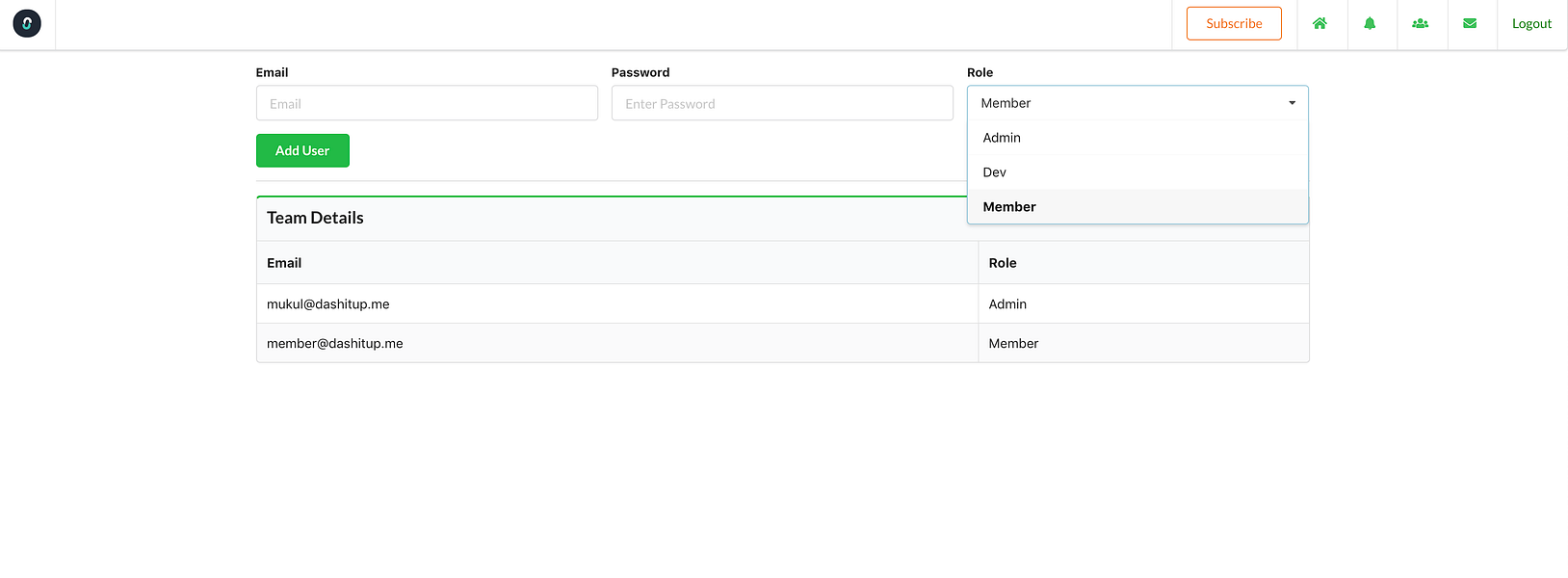Focus the Email input field
Viewport: 1568px width, 578px height.
[427, 103]
